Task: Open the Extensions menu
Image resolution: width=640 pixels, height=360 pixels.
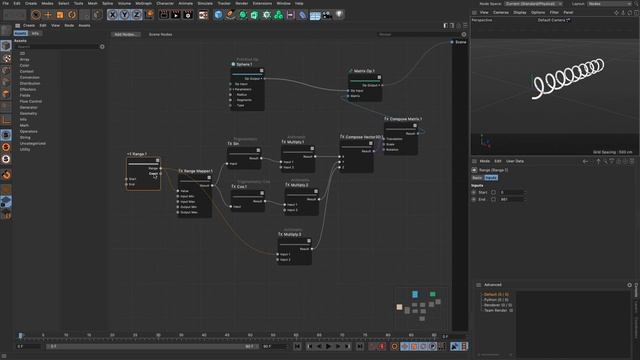Action: [262, 3]
